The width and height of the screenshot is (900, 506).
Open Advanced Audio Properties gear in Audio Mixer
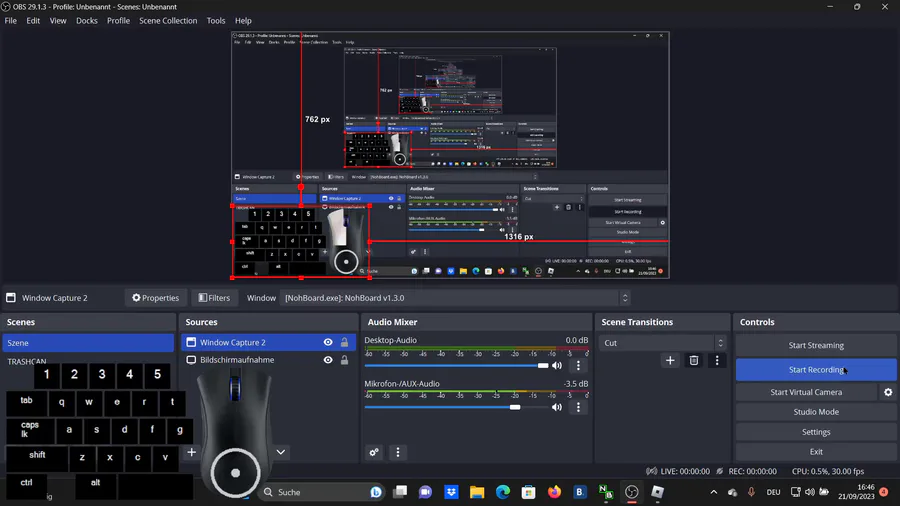click(x=374, y=452)
